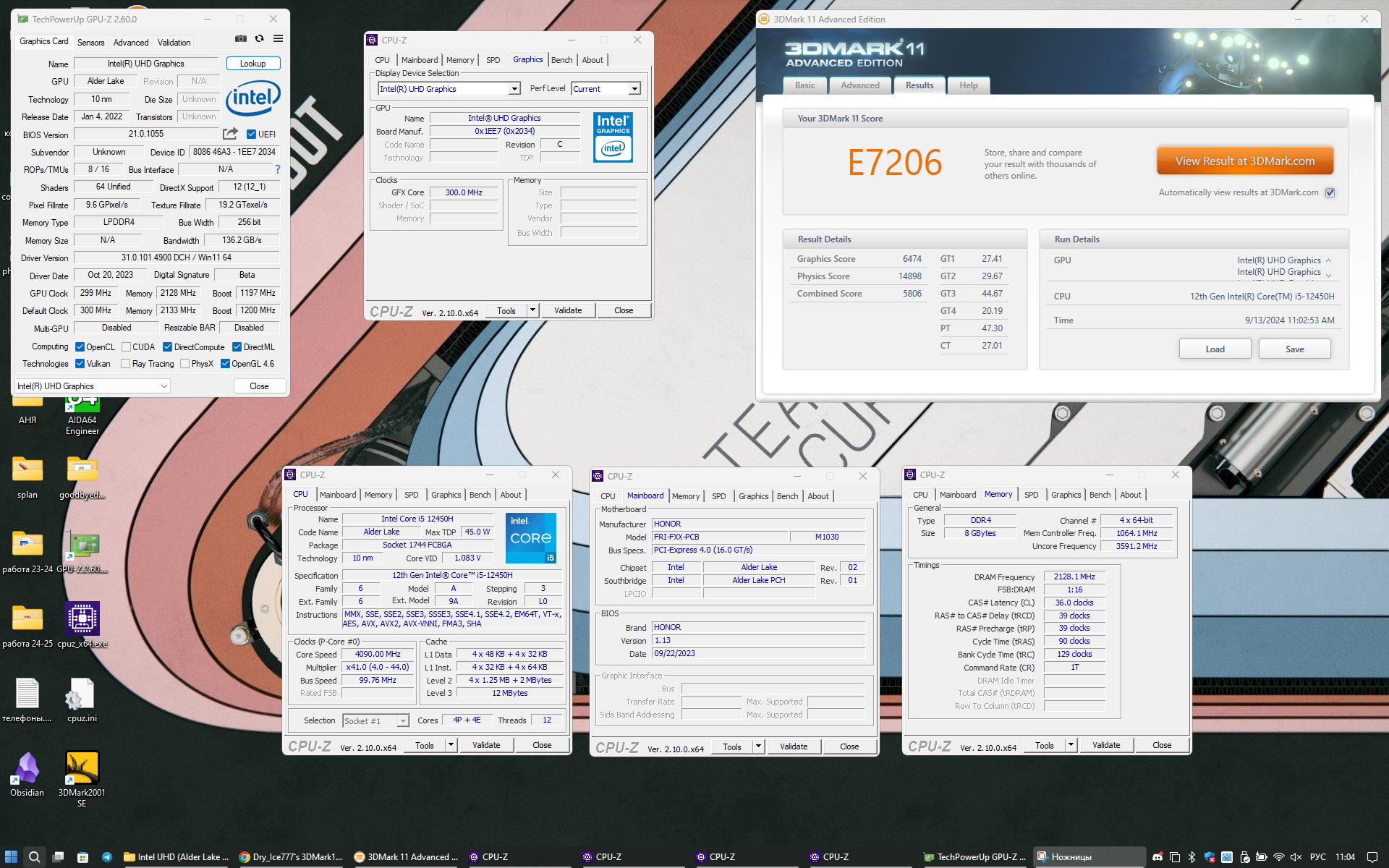This screenshot has width=1389, height=868.
Task: Toggle automatically view results at 3DMark.com
Action: coord(1330,192)
